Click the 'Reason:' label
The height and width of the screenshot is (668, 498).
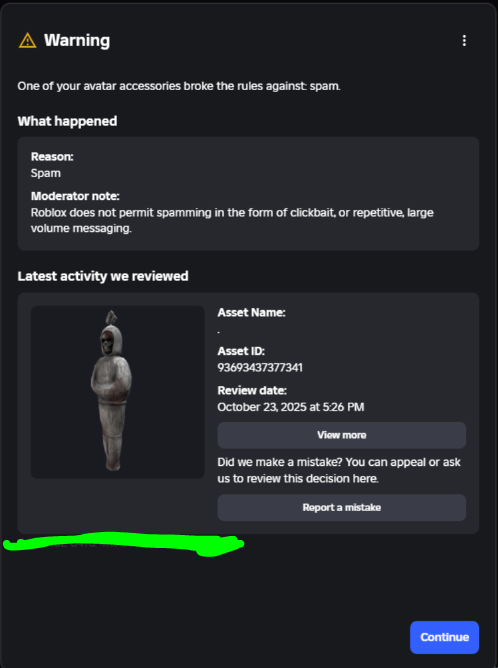tap(52, 157)
